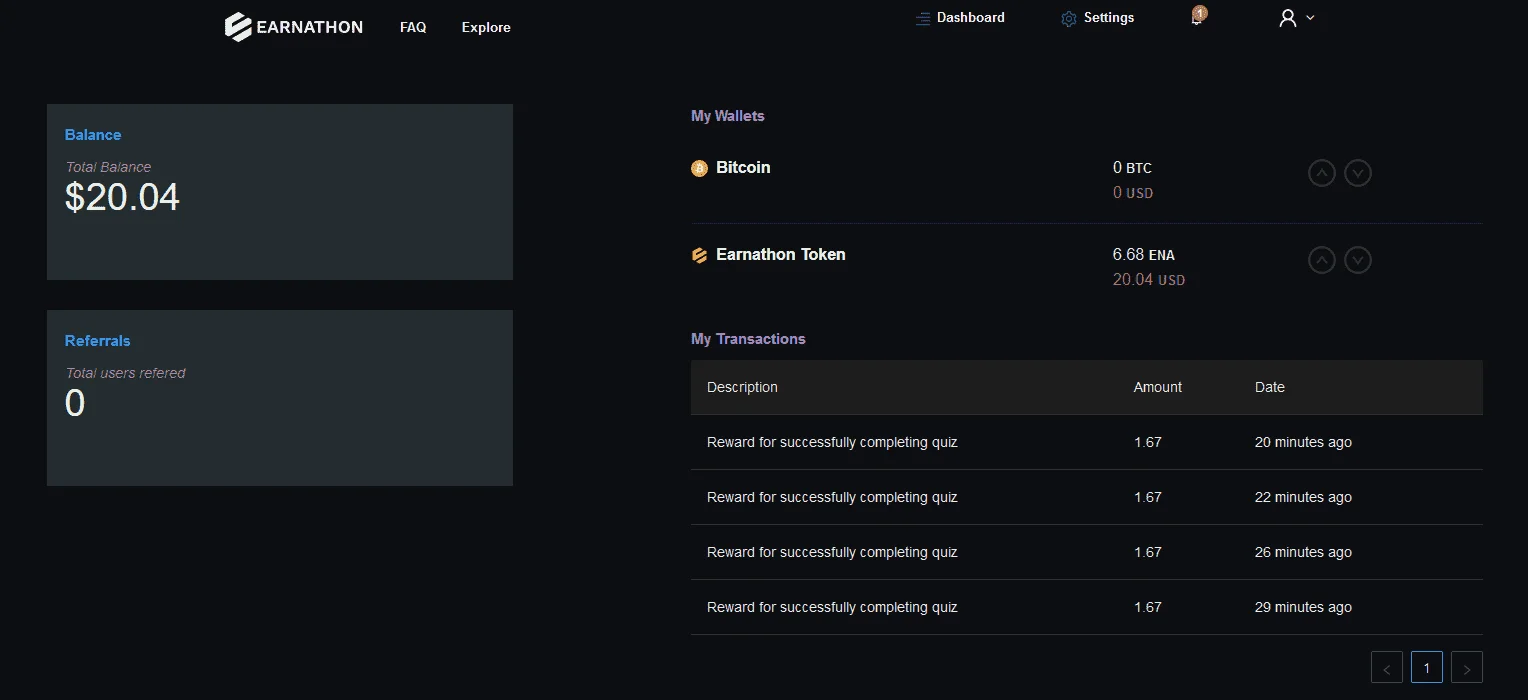Click the Total Balance label
The width and height of the screenshot is (1528, 700).
[x=108, y=167]
